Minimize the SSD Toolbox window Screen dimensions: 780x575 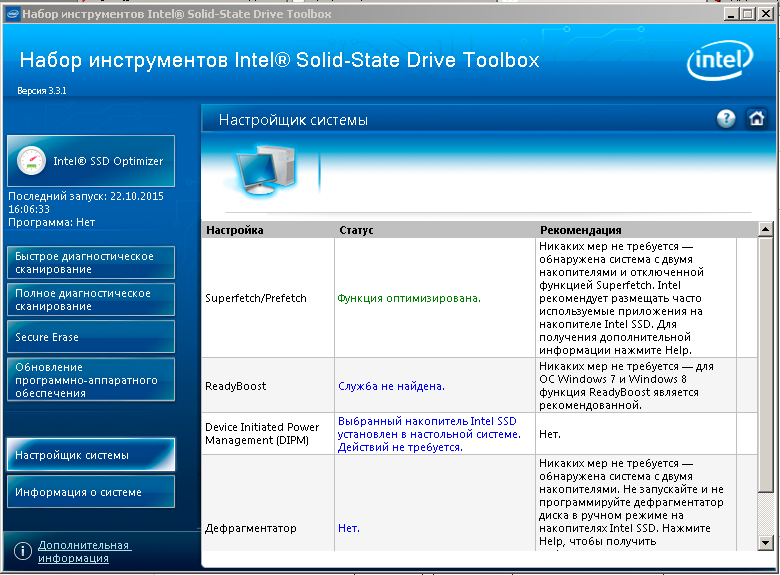pyautogui.click(x=730, y=14)
